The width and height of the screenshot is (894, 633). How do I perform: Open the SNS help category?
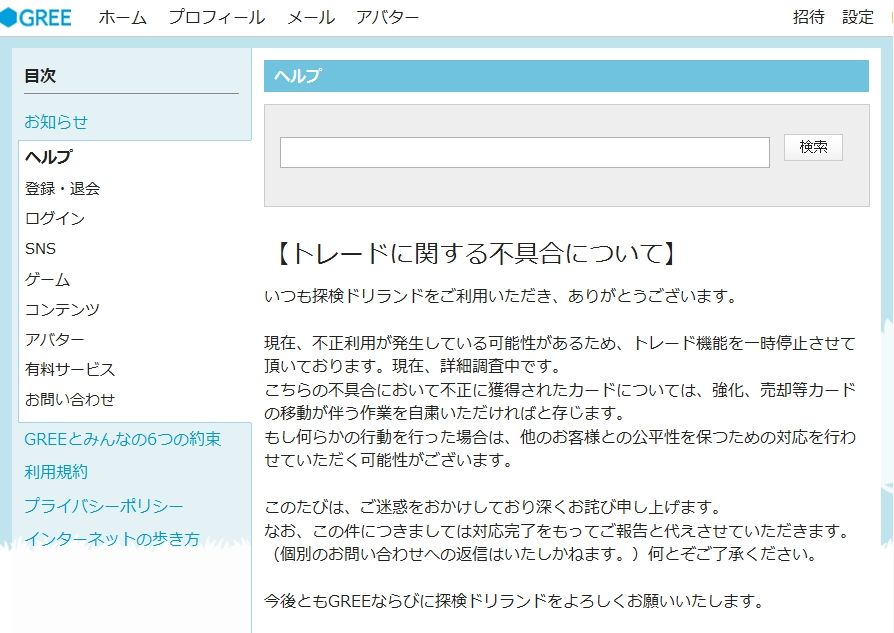click(40, 249)
